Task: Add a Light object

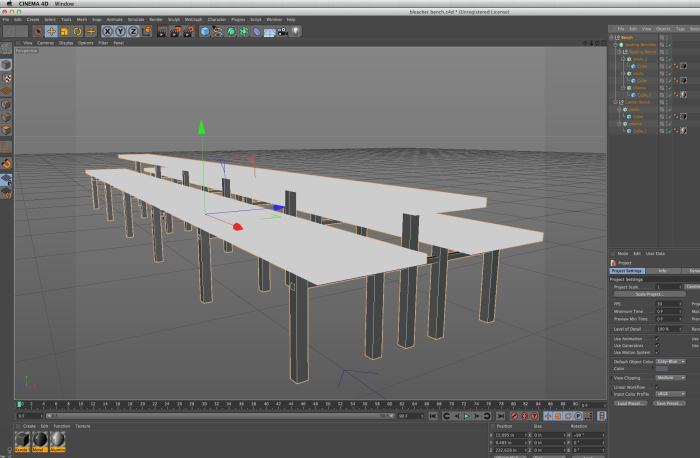Action: click(296, 31)
